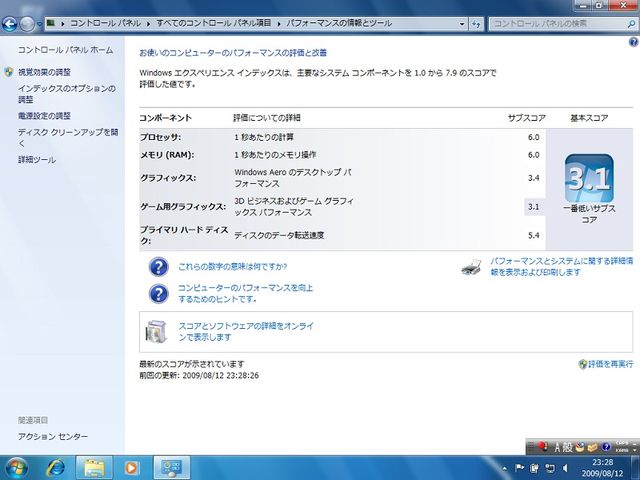Click the Forward navigation arrow button

tap(27, 24)
